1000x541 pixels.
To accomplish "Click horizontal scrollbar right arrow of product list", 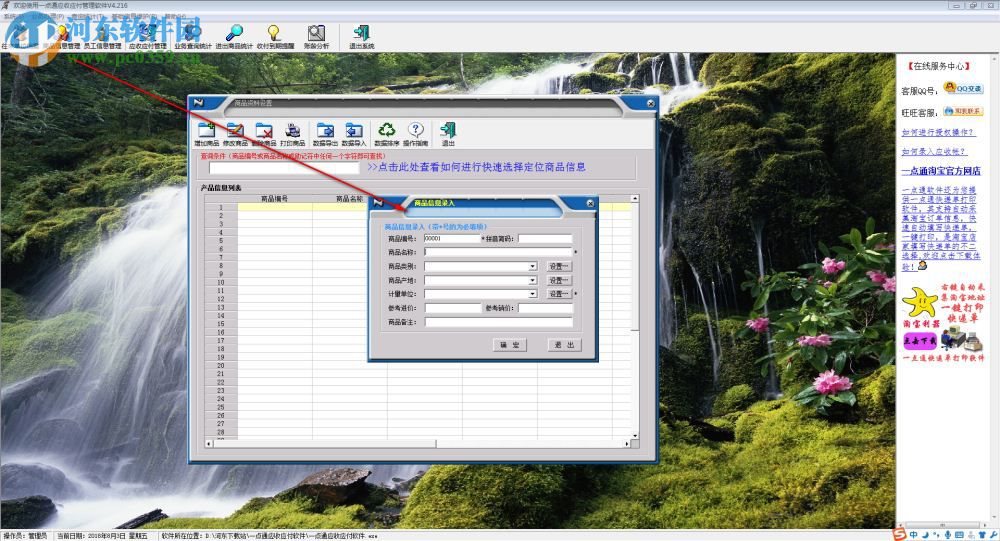I will coord(627,443).
